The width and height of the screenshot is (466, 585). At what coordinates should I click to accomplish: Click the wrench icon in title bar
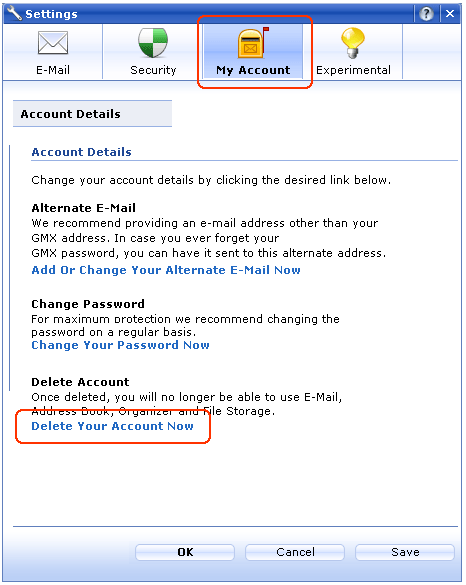coord(14,13)
